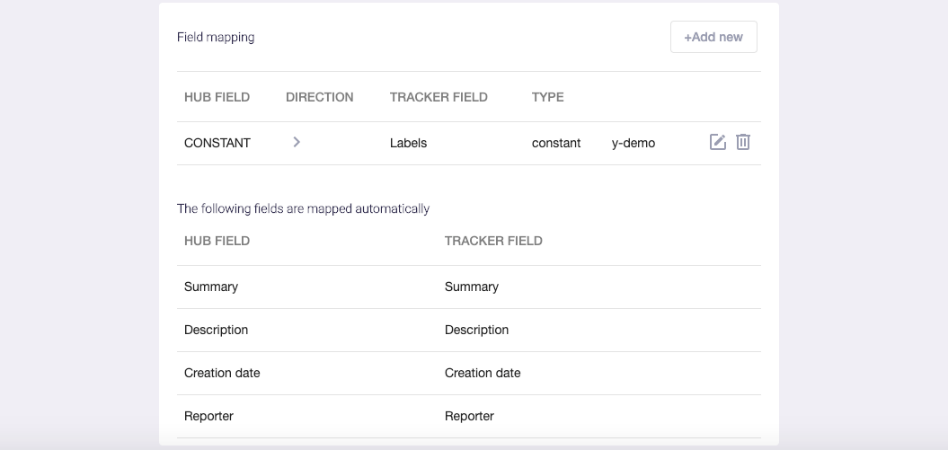
Task: Select the Creation date tracker field cell
Action: click(x=482, y=373)
